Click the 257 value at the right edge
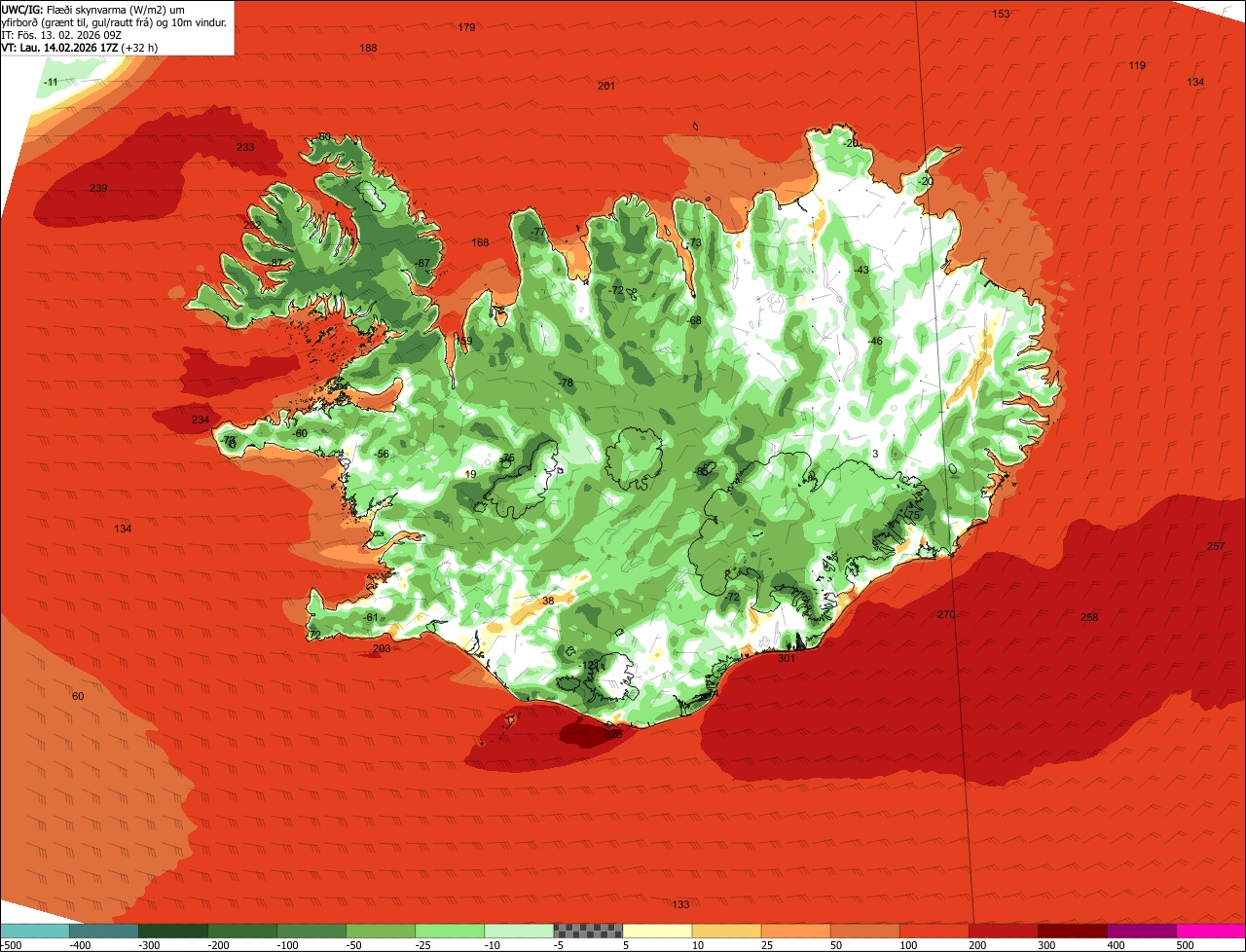This screenshot has width=1246, height=952. 1215,546
